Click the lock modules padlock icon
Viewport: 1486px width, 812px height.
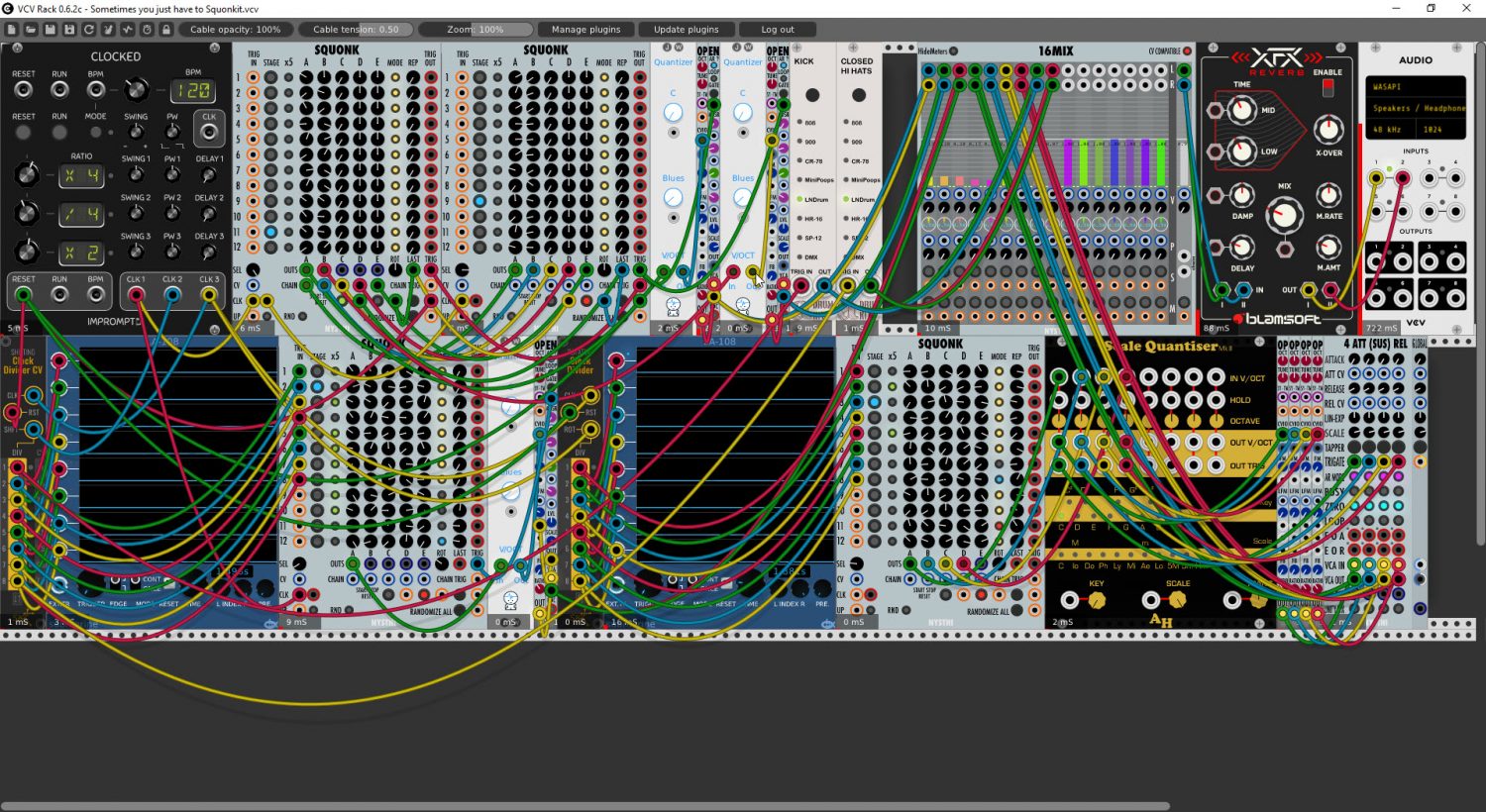pos(166,30)
